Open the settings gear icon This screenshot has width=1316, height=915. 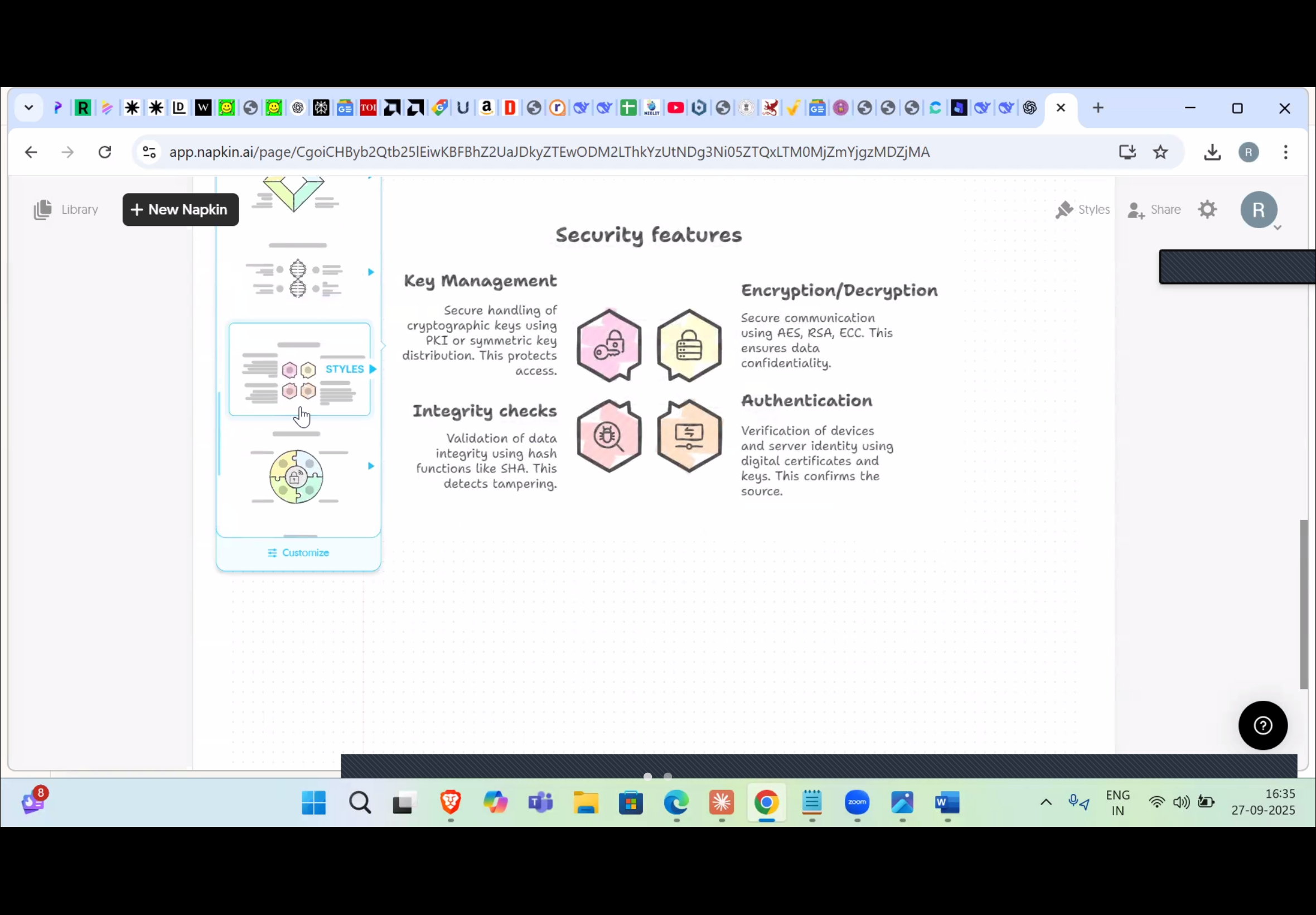1207,210
